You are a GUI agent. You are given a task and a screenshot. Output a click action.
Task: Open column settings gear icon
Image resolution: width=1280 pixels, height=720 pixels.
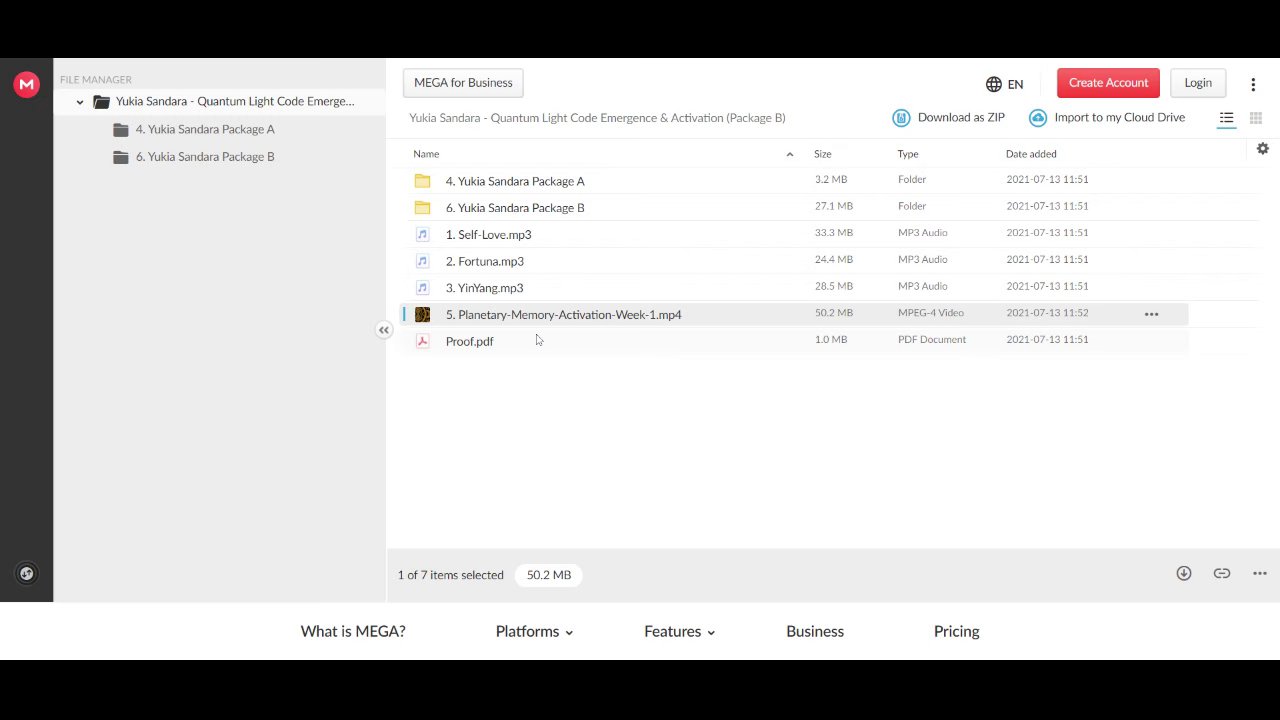[x=1263, y=148]
